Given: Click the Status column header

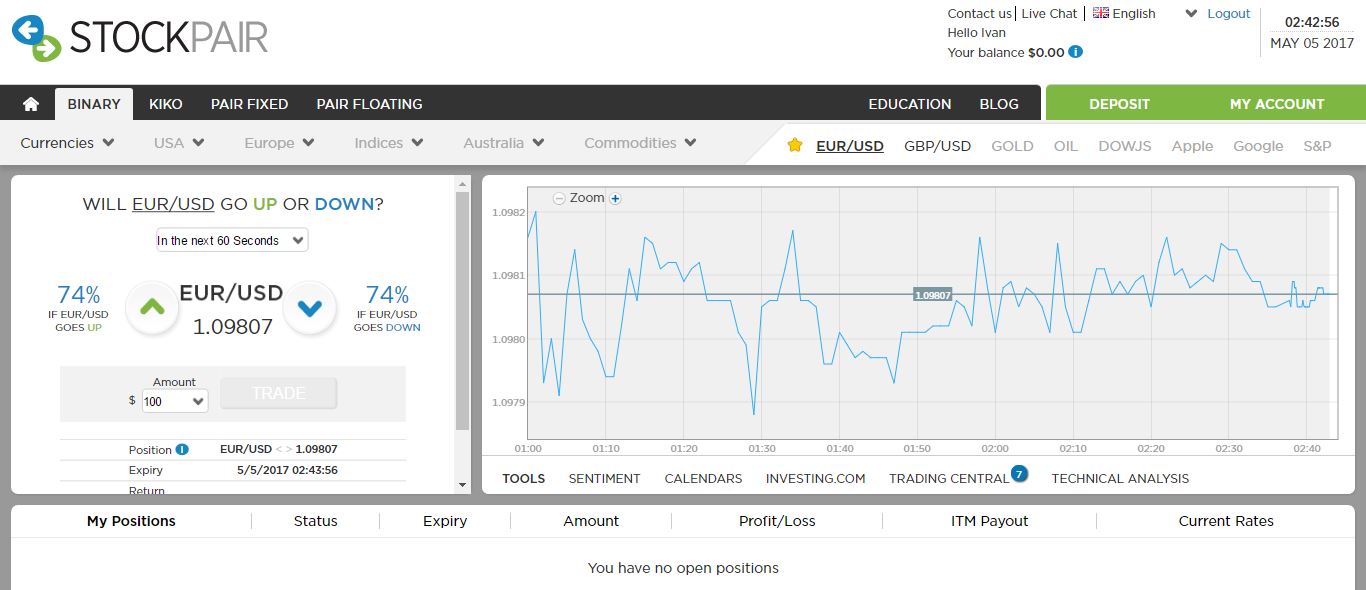Looking at the screenshot, I should (316, 521).
